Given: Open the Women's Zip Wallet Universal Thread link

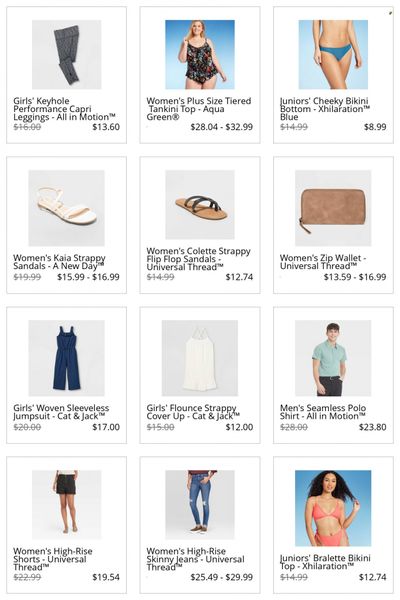Looking at the screenshot, I should 323,262.
